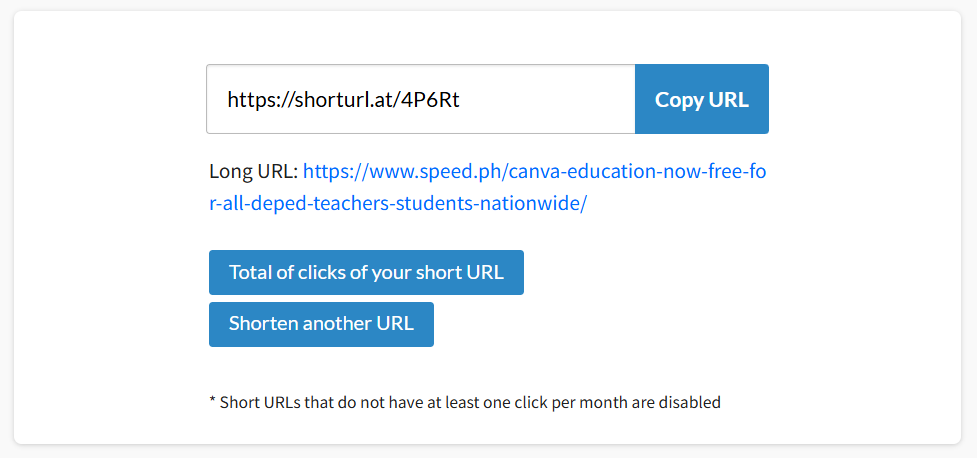
Task: Click the shorturl.at/4P6Rt text in the field
Action: click(x=343, y=99)
